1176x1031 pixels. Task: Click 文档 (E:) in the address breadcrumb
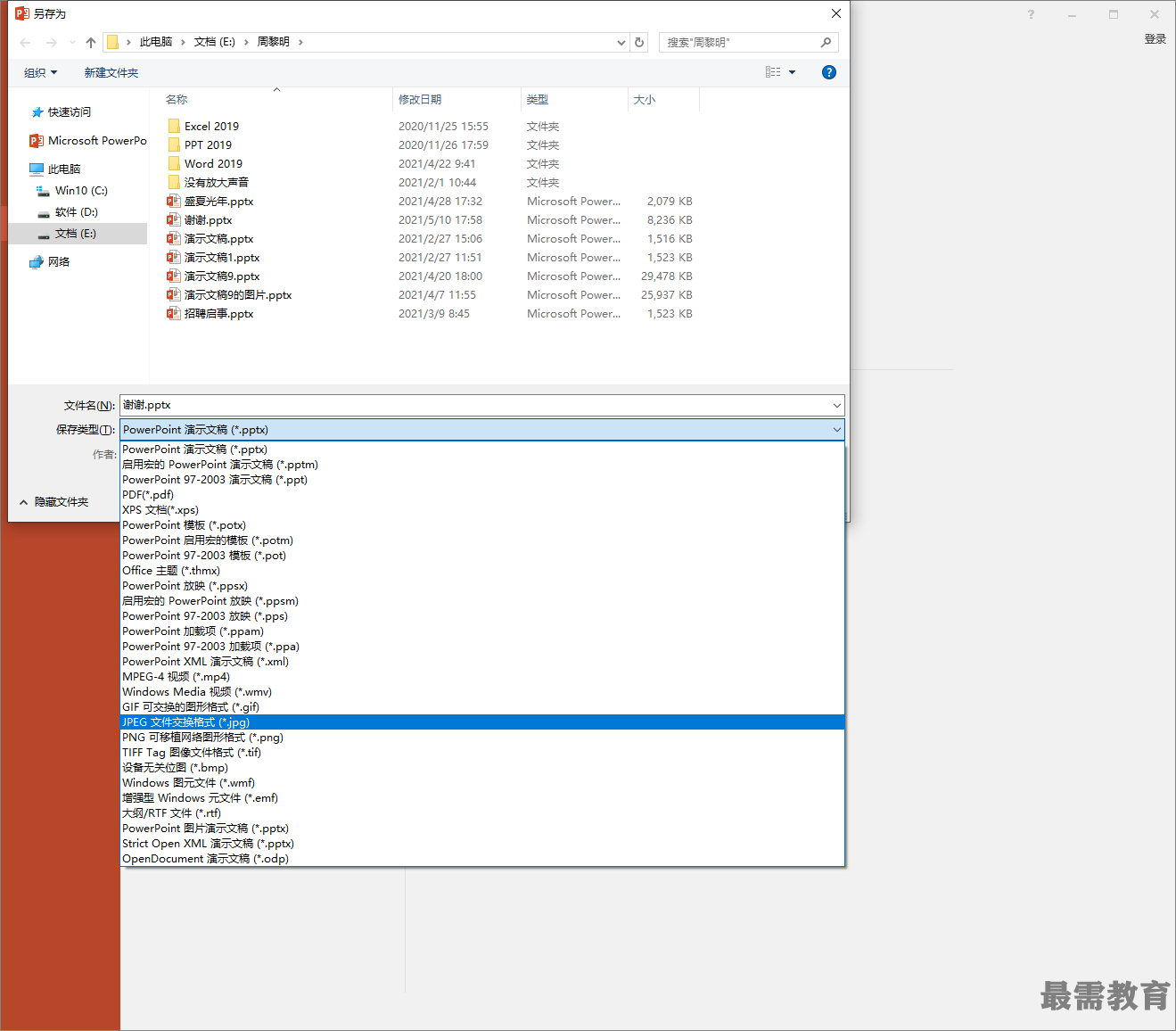(x=215, y=42)
